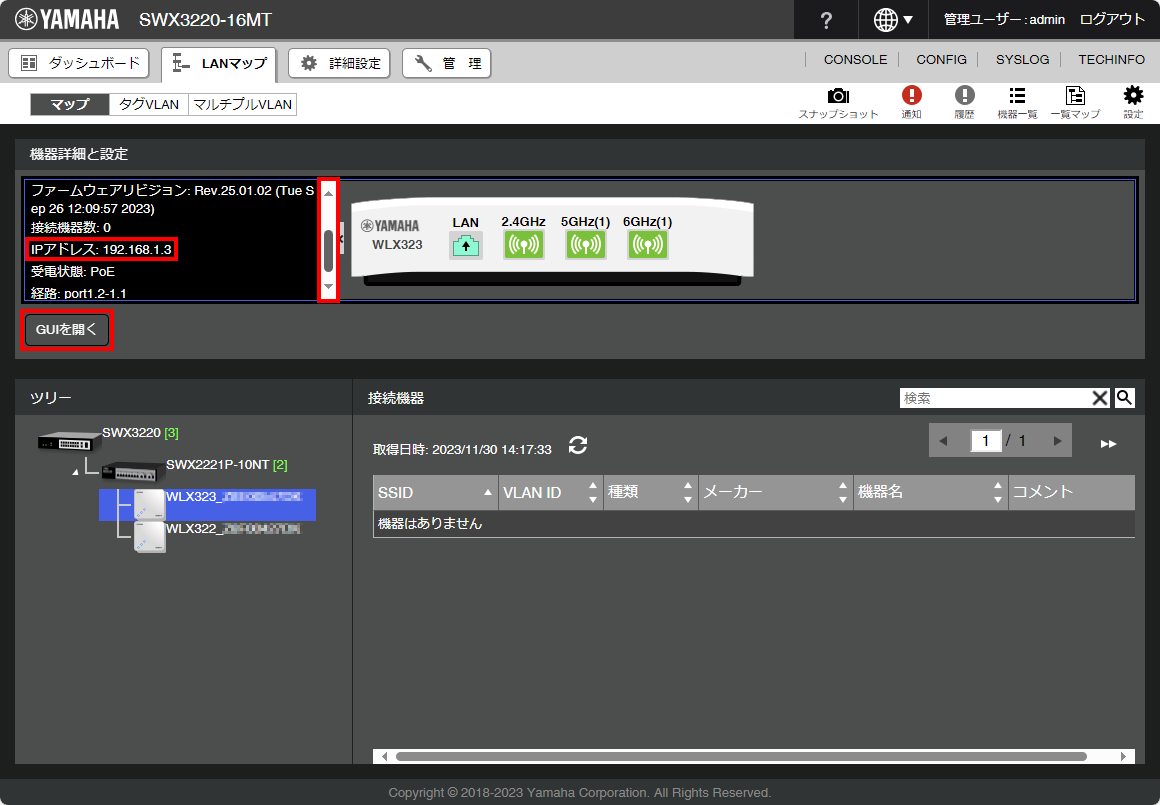1160x805 pixels.
Task: Click the Snapshot camera icon
Action: 838,96
